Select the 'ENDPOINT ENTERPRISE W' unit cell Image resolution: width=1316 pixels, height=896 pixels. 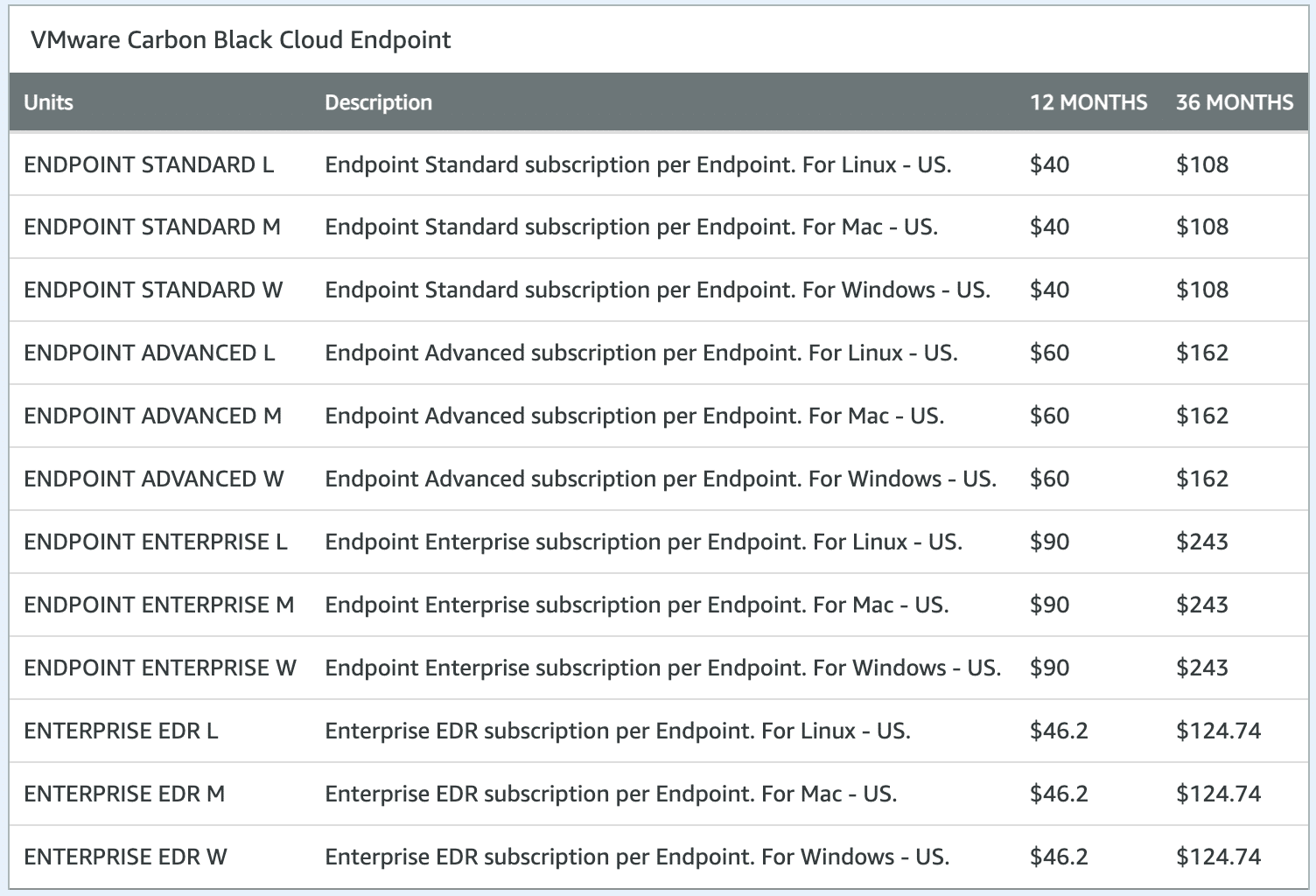160,668
